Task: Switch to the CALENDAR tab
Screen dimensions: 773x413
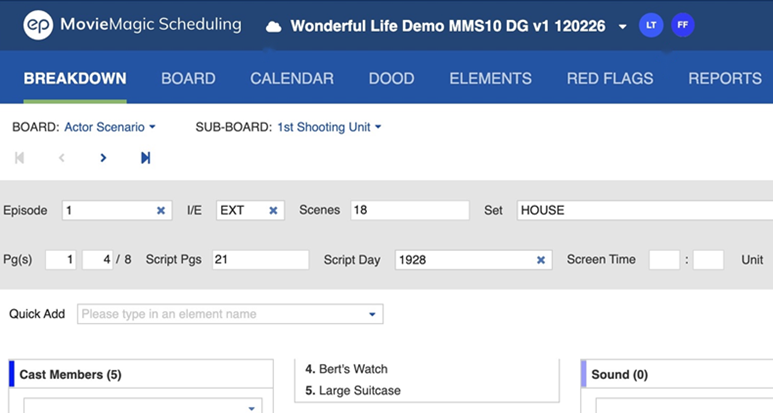Action: point(292,78)
